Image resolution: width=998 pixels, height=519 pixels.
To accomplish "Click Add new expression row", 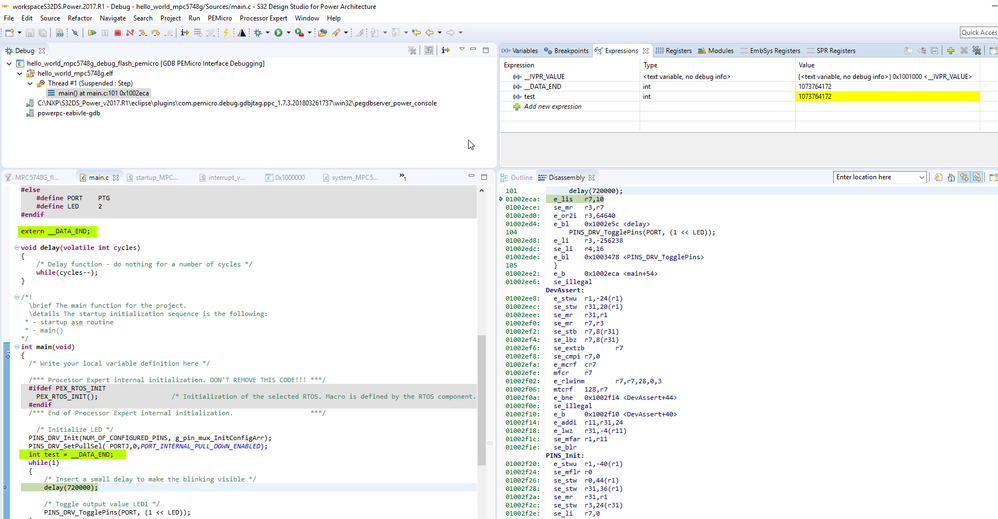I will click(551, 106).
